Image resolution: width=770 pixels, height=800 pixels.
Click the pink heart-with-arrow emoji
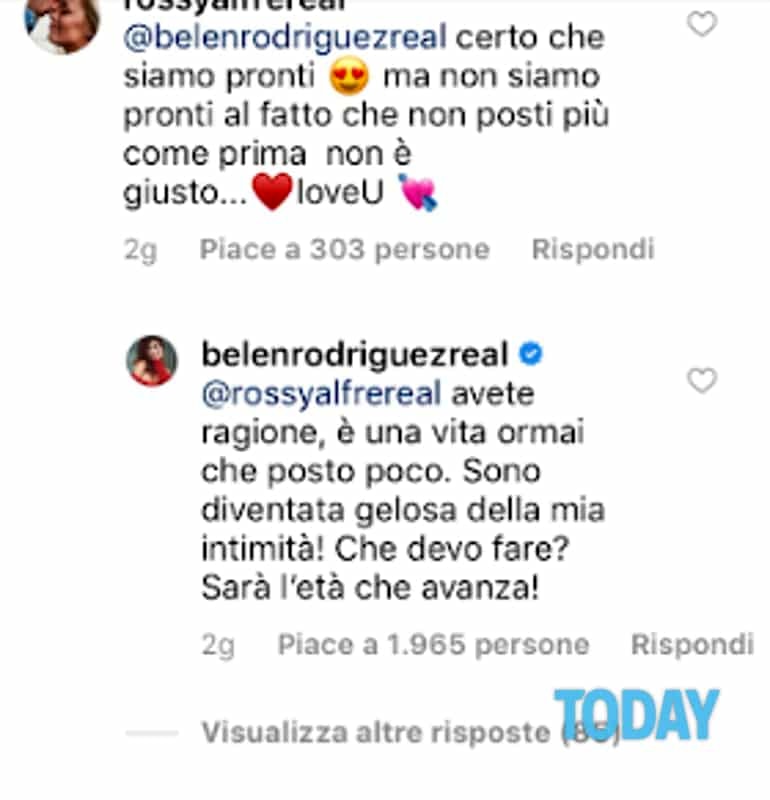[417, 192]
